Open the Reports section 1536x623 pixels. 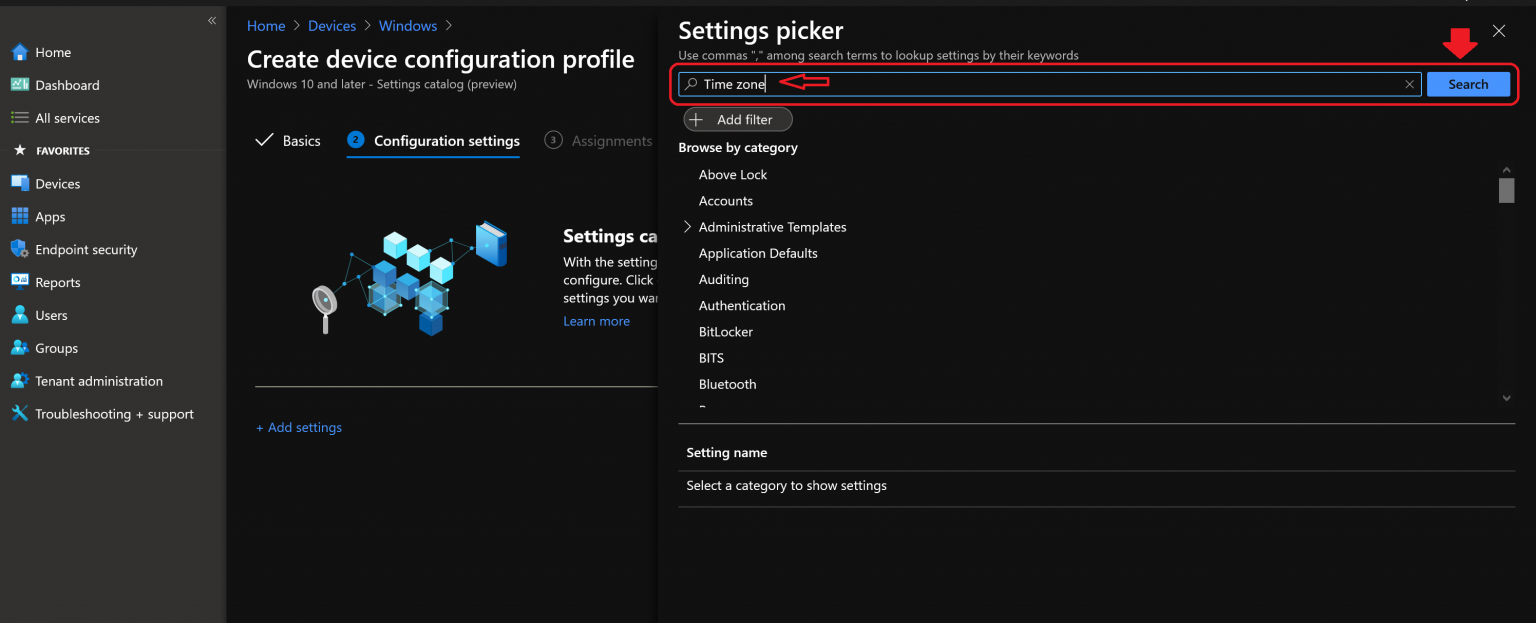(60, 282)
